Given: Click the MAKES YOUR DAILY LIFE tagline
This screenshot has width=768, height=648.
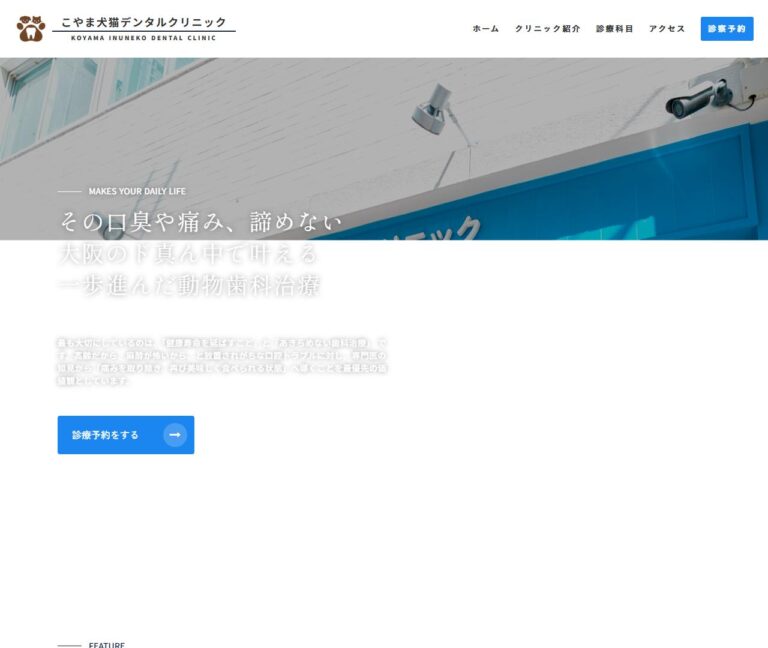Looking at the screenshot, I should click(137, 192).
